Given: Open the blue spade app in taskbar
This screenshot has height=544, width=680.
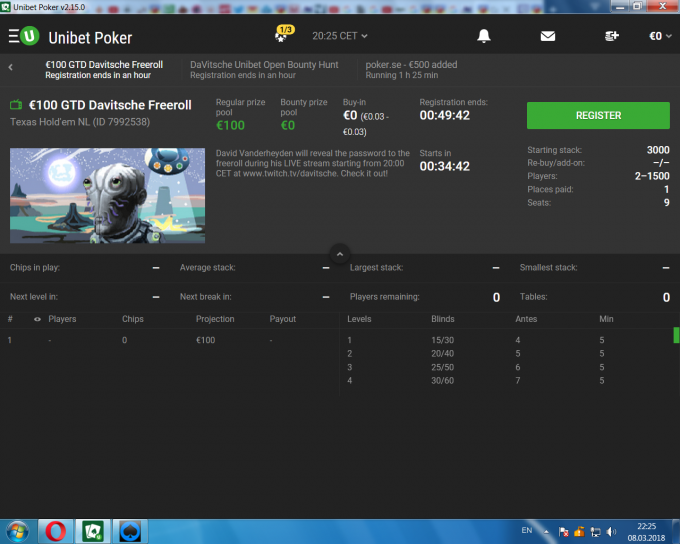Looking at the screenshot, I should (x=130, y=531).
